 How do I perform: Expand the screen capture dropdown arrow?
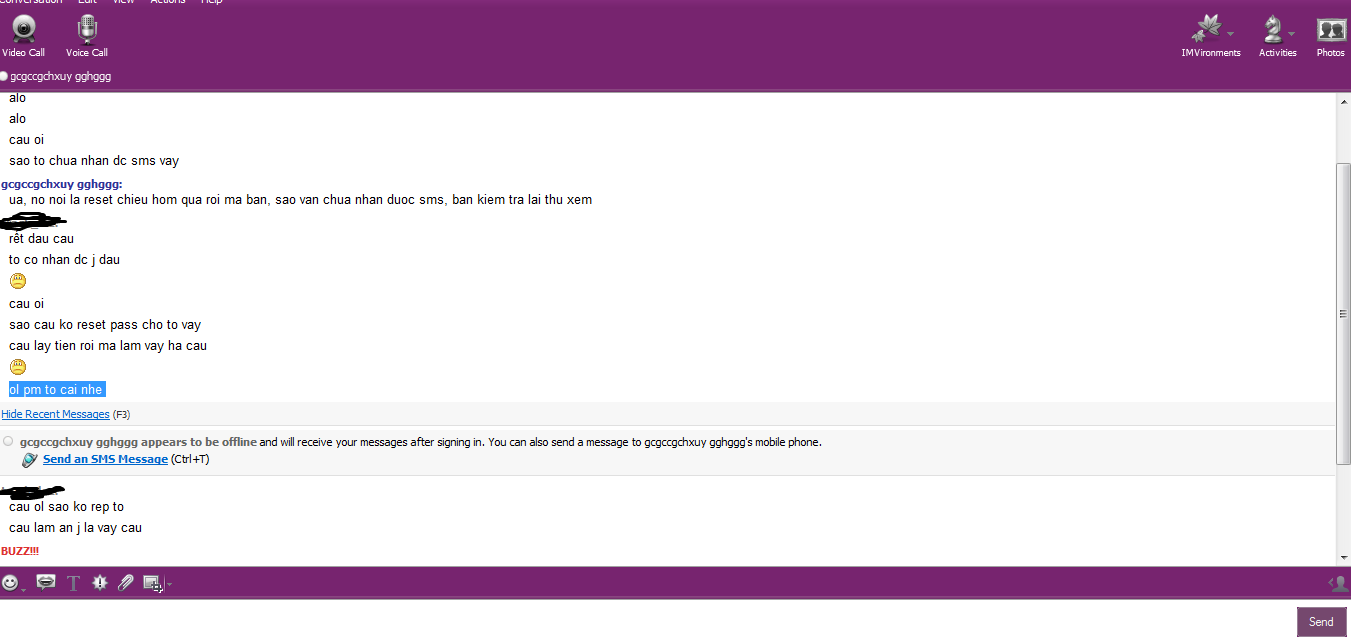point(169,584)
